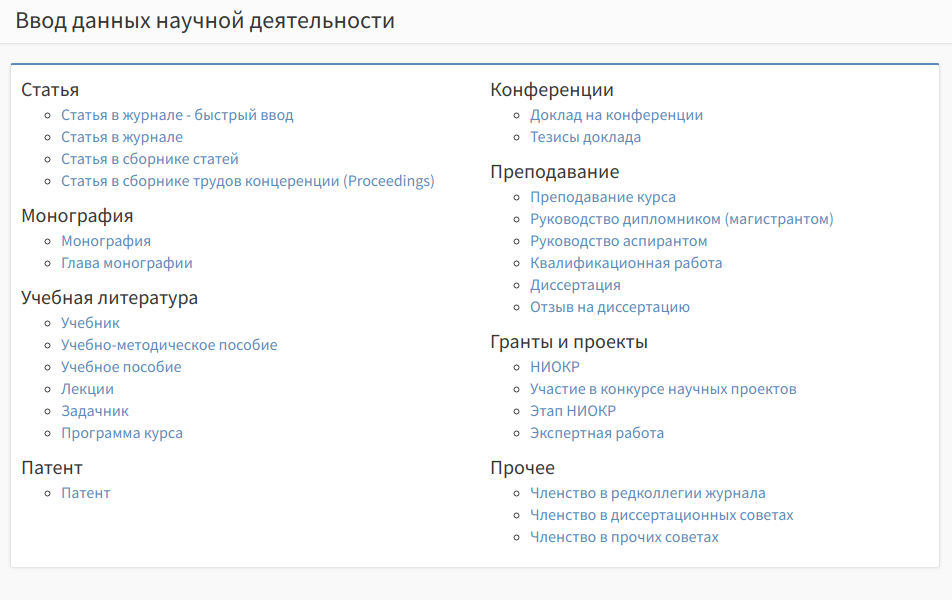
Task: Open "Членство в редколлегии журнала"
Action: tap(648, 492)
